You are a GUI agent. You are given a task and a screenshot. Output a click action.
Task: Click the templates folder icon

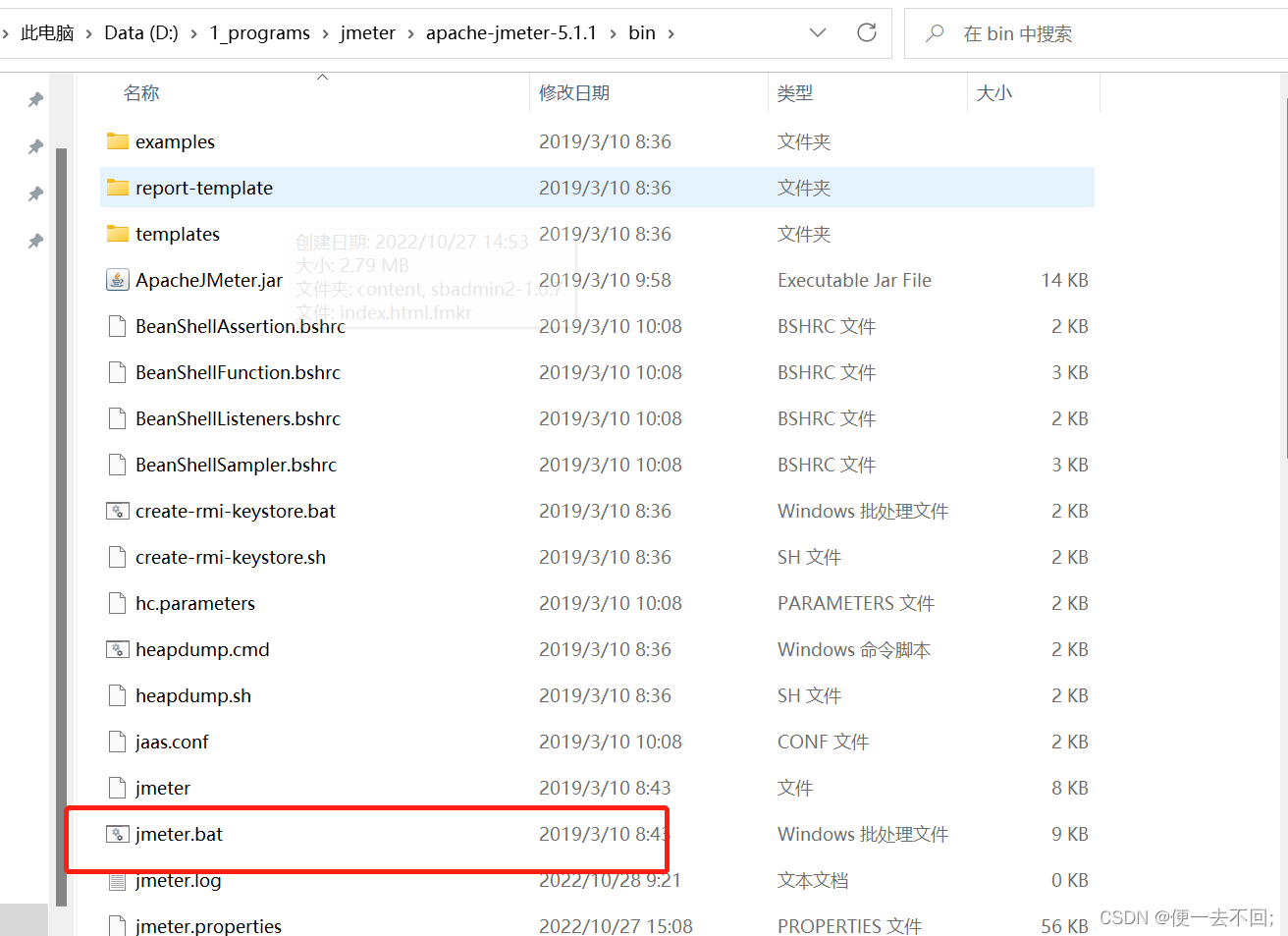point(118,234)
